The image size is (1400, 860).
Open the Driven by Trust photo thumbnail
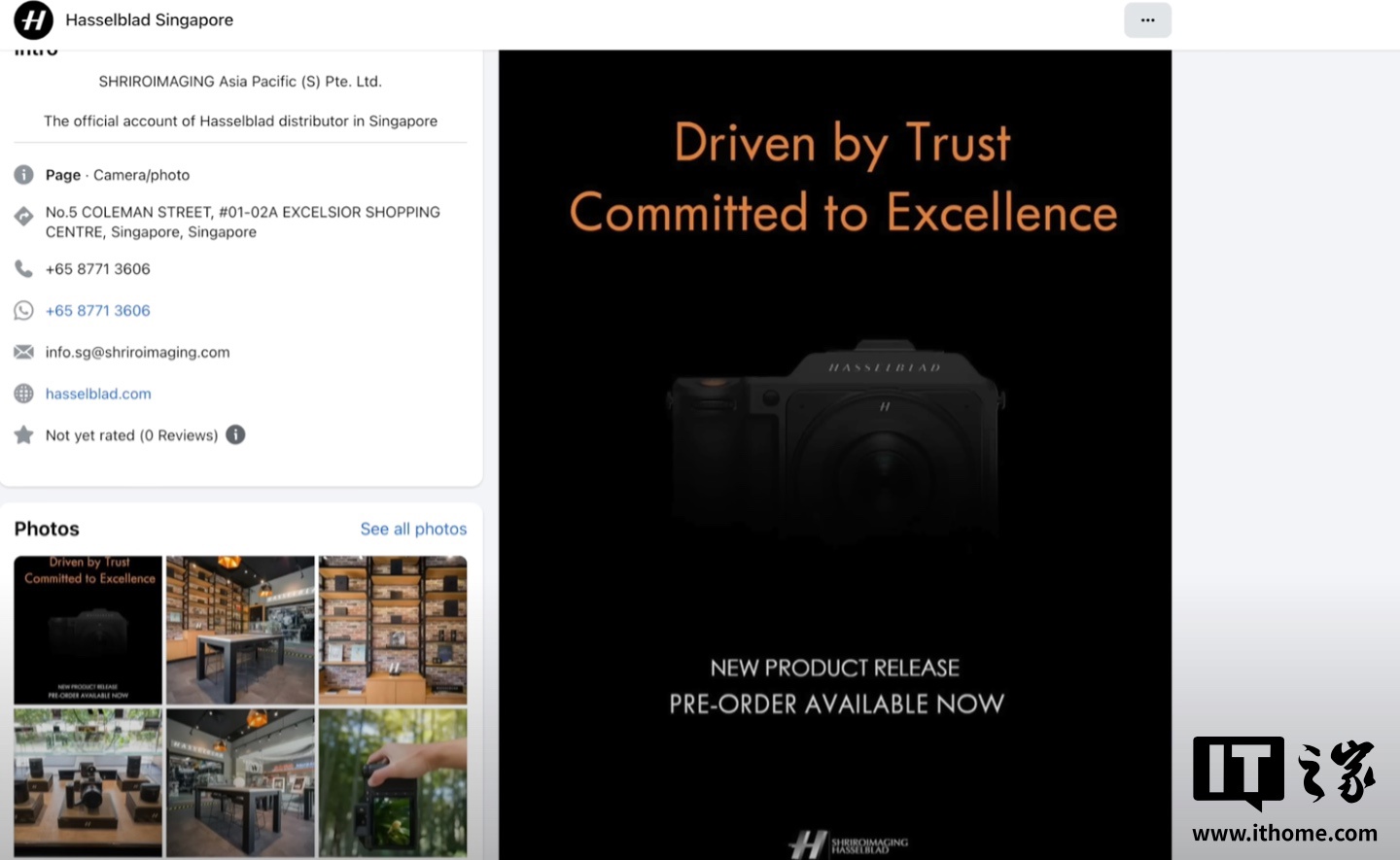point(88,630)
